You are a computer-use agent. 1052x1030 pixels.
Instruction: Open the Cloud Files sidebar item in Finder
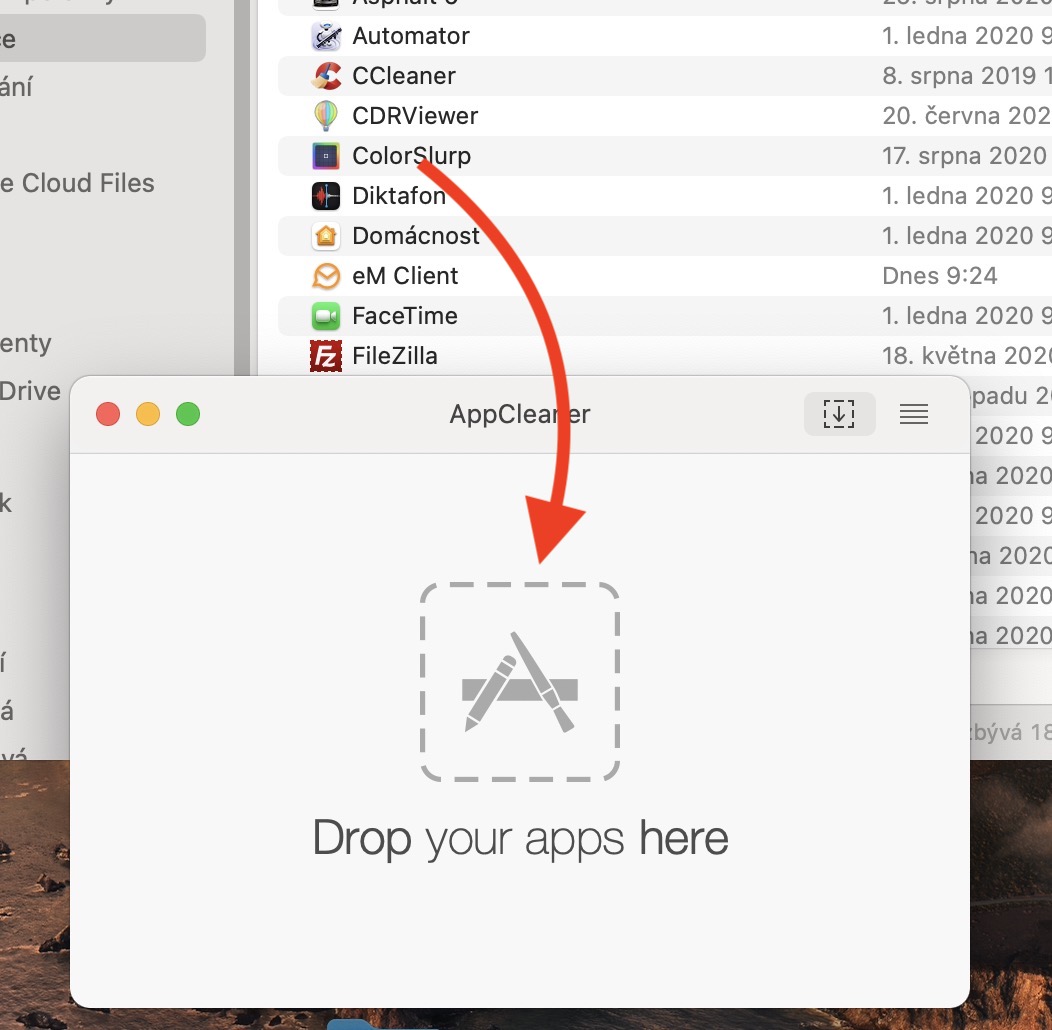[x=78, y=183]
